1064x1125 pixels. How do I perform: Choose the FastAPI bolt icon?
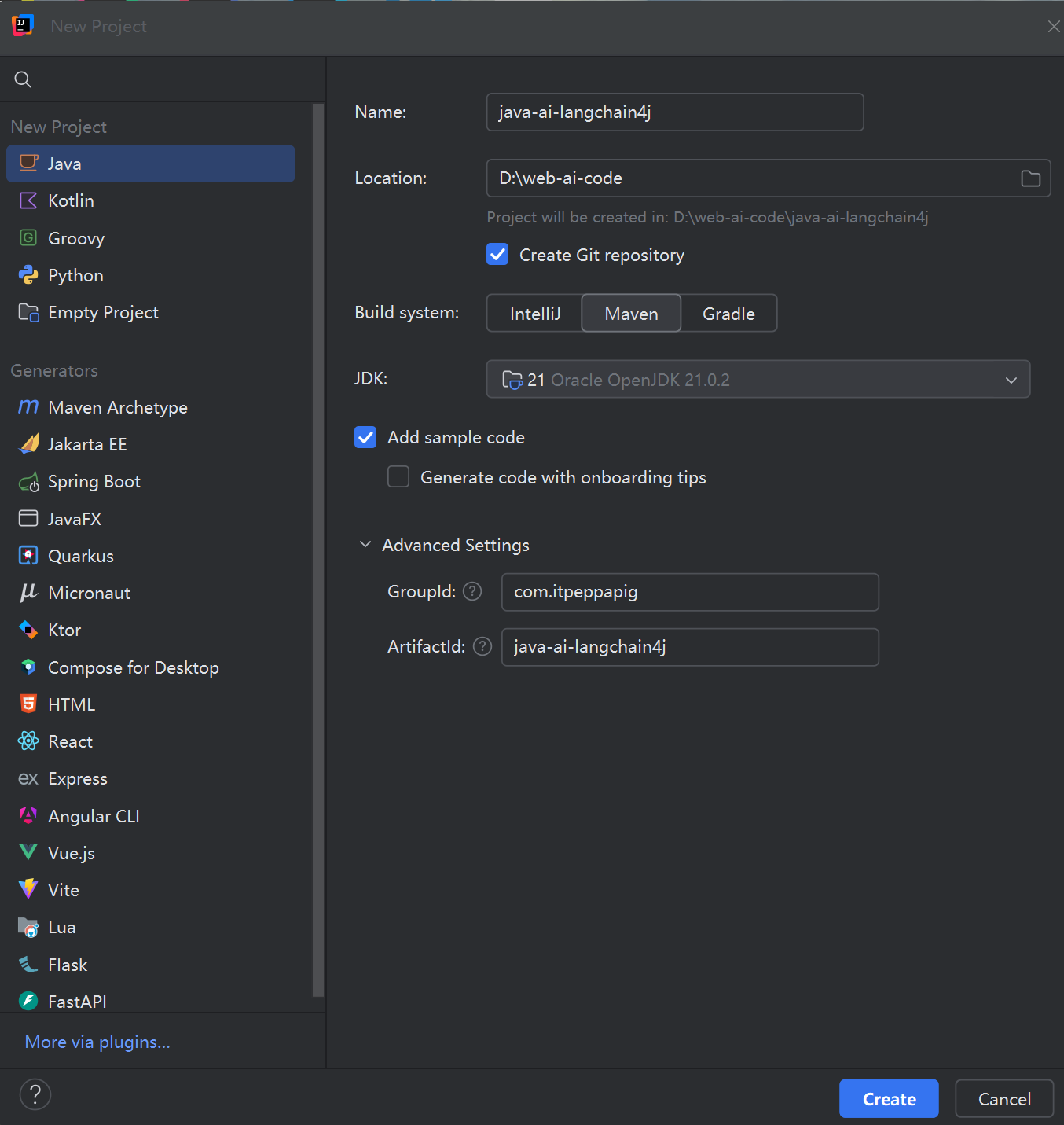click(x=28, y=1001)
